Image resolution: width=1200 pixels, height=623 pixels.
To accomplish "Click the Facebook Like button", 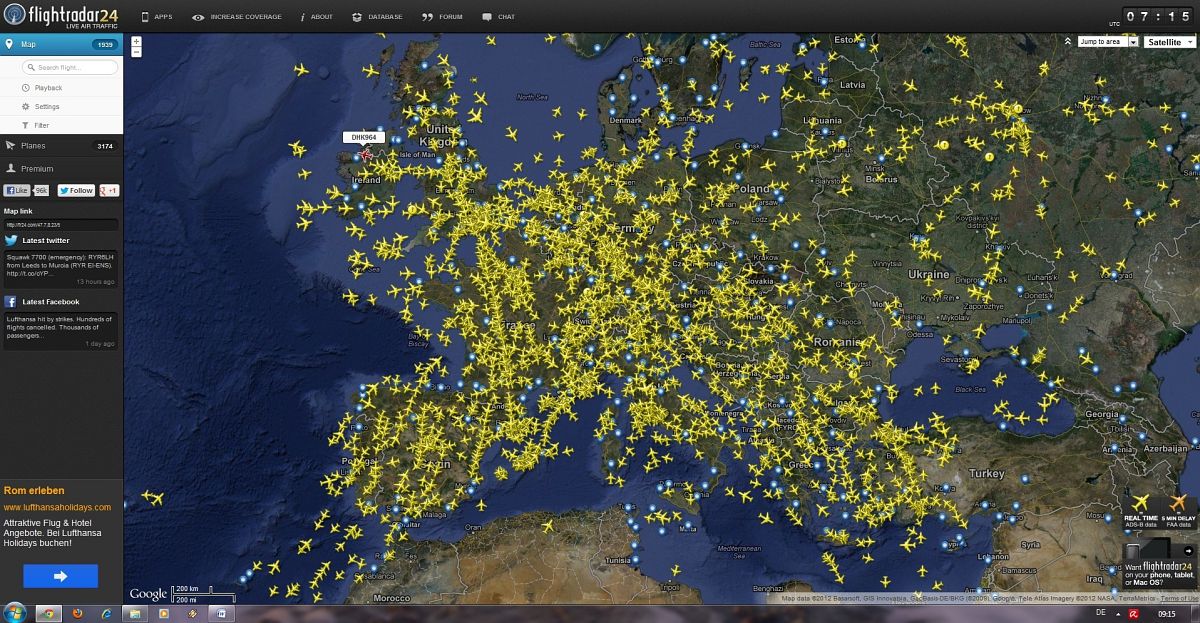I will click(x=18, y=190).
